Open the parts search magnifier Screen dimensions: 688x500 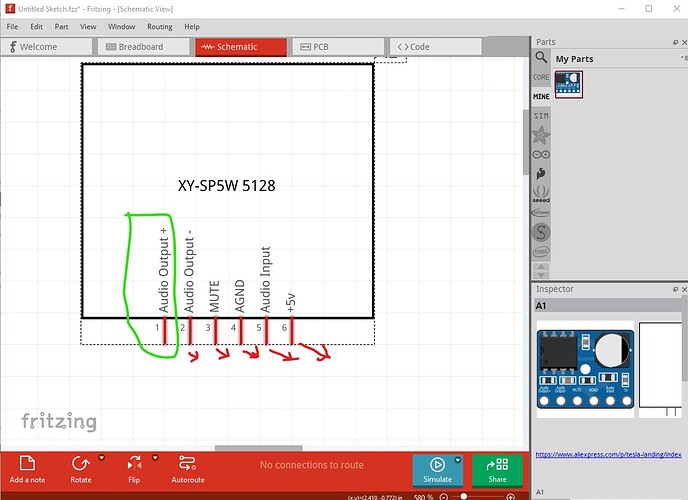(x=541, y=58)
